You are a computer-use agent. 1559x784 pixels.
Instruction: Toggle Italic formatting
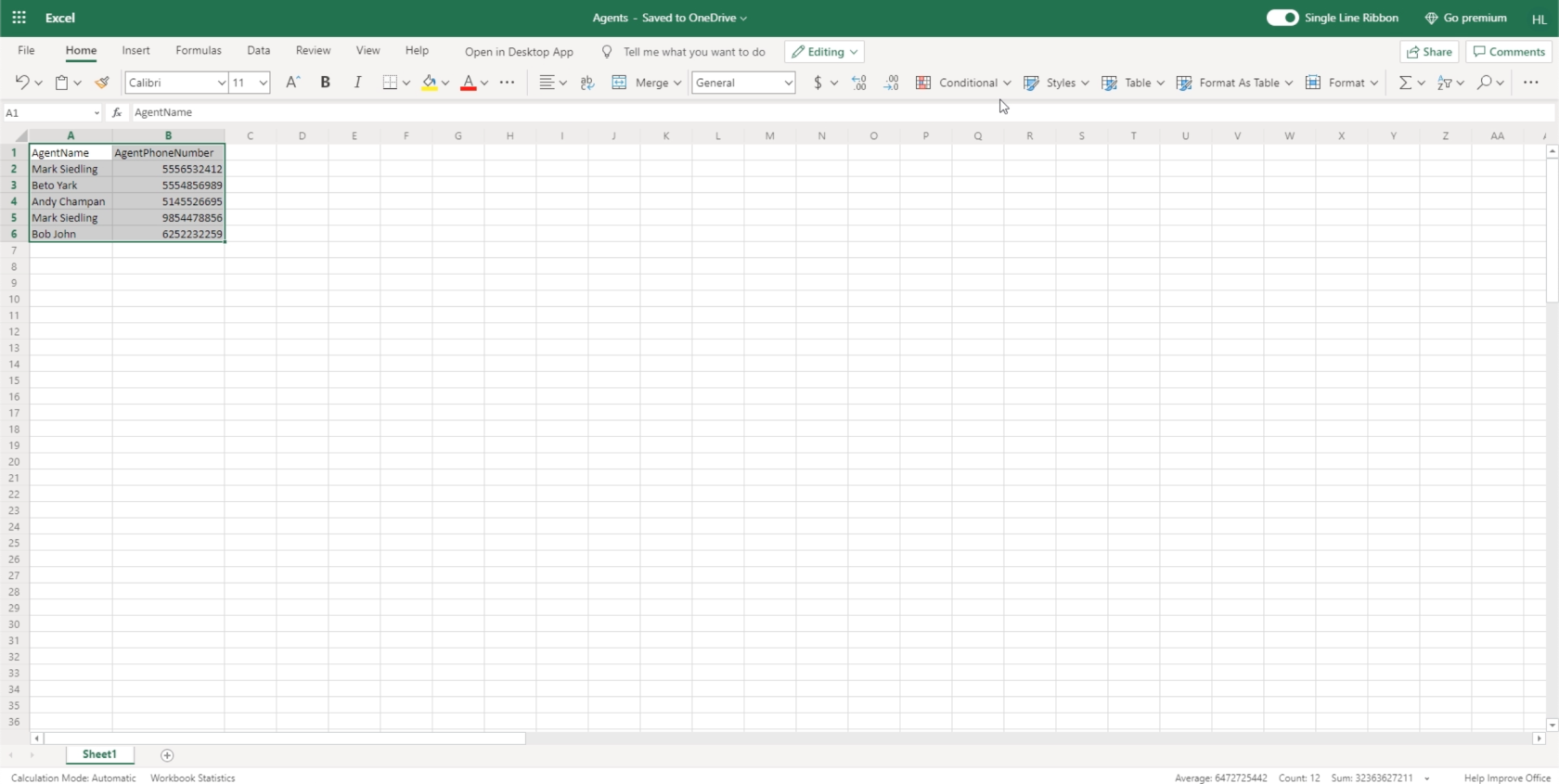pos(357,83)
